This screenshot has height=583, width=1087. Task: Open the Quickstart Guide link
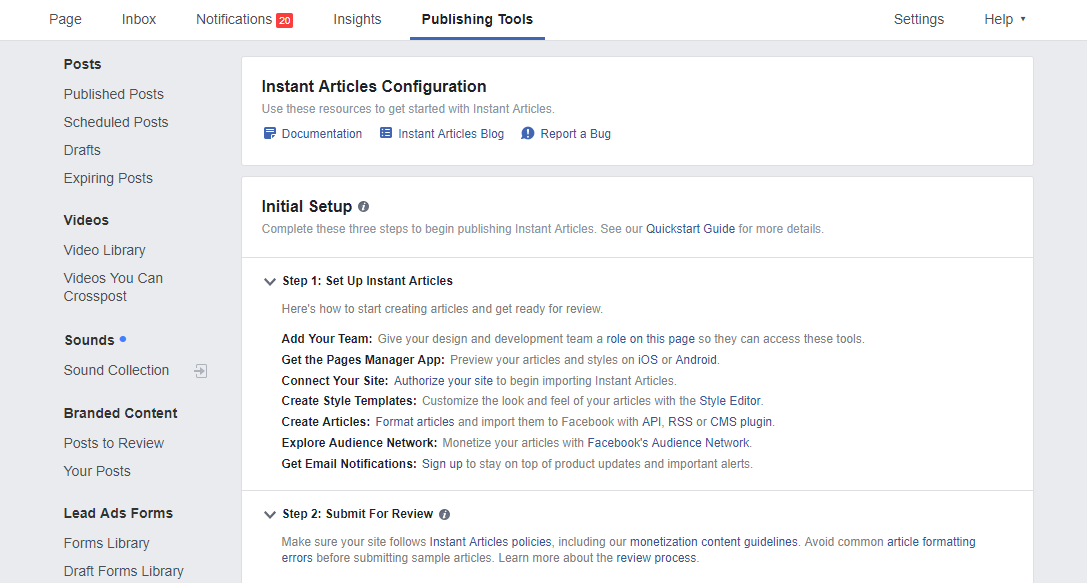(x=690, y=229)
